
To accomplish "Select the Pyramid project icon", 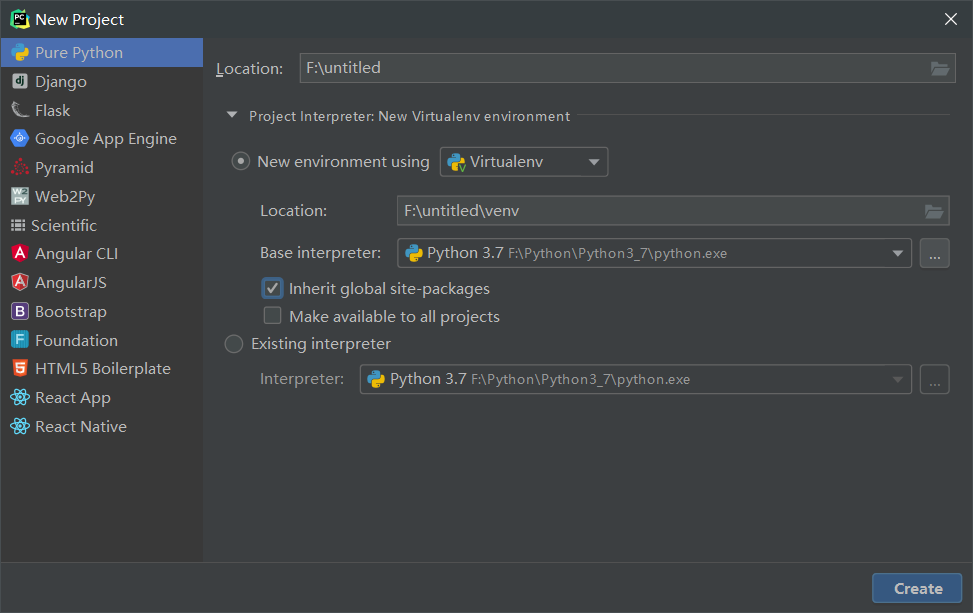I will (20, 167).
